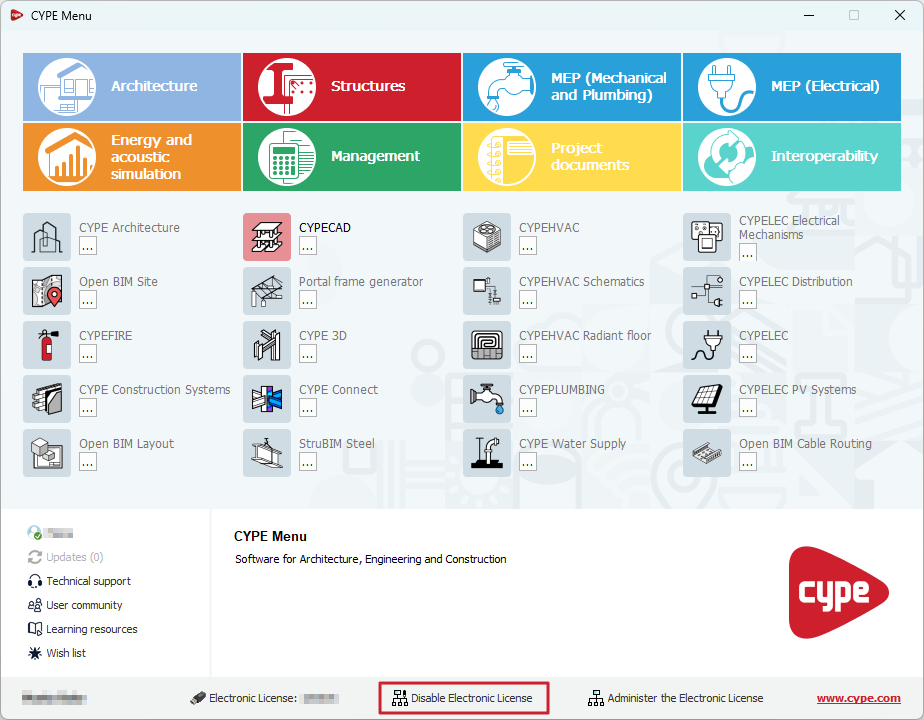Image resolution: width=924 pixels, height=720 pixels.
Task: Click the red CYPE logo
Action: tap(837, 592)
